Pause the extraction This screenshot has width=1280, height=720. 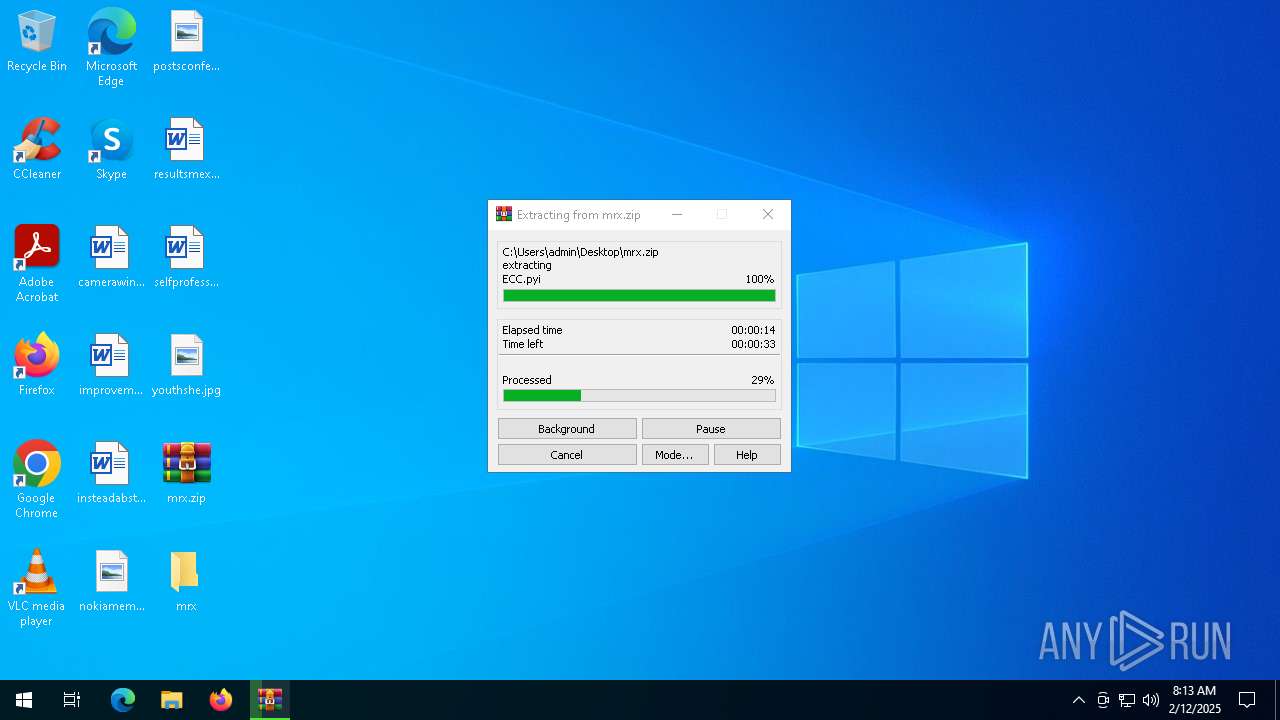(711, 429)
